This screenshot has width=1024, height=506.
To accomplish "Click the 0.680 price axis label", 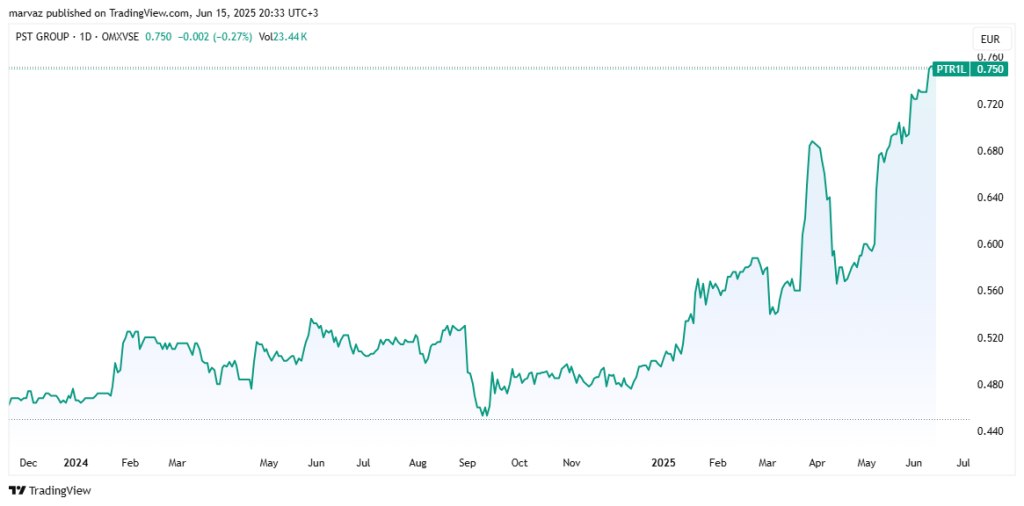I will 989,151.
